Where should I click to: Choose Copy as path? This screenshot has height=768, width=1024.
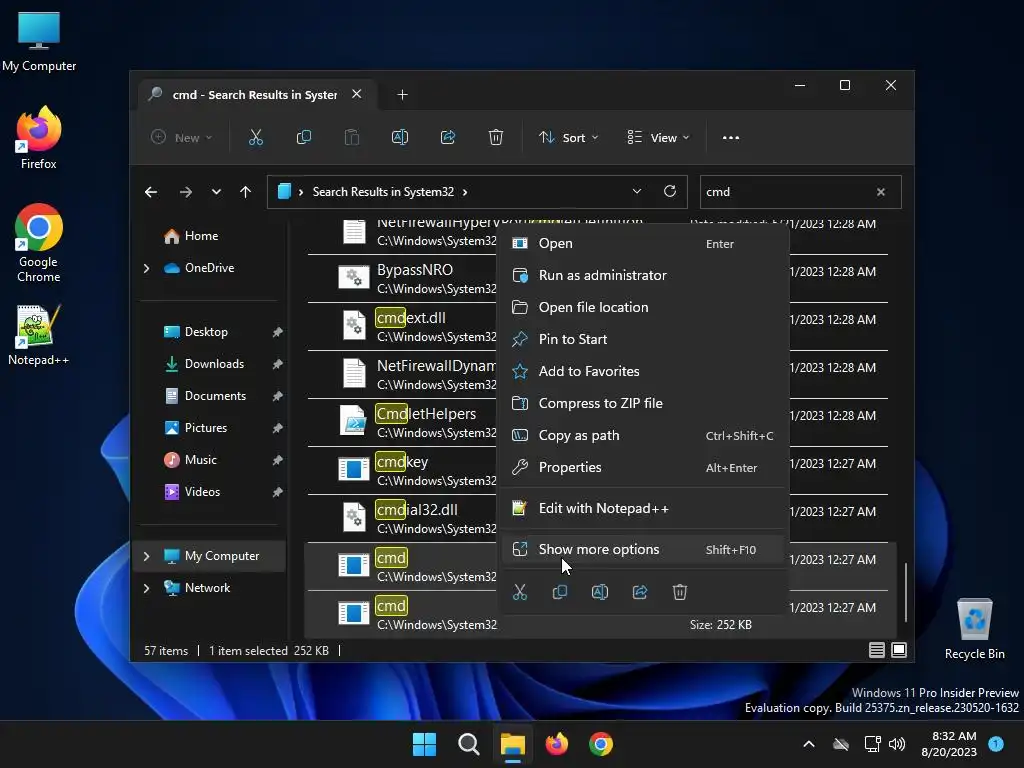tap(643, 436)
